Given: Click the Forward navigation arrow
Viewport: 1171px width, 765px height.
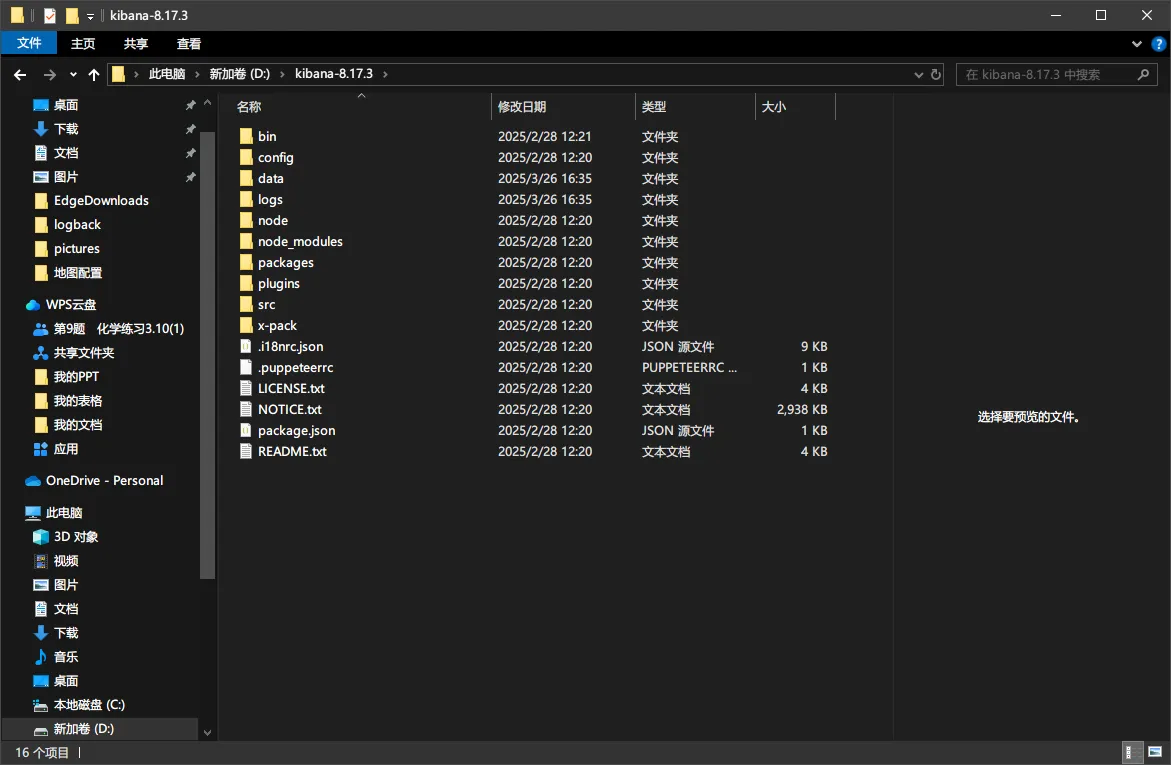Looking at the screenshot, I should click(49, 75).
